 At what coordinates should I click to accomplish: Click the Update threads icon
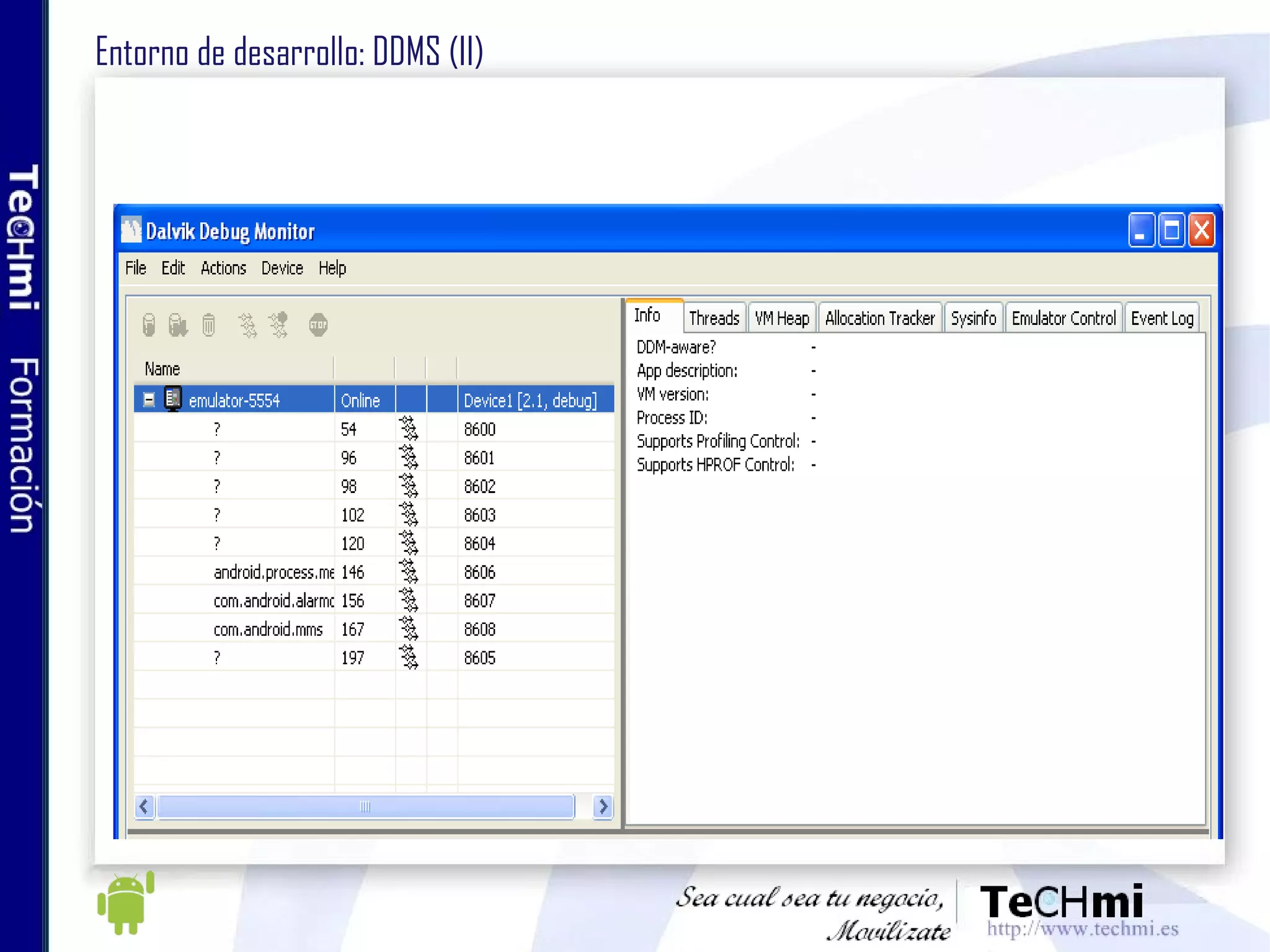click(x=247, y=324)
